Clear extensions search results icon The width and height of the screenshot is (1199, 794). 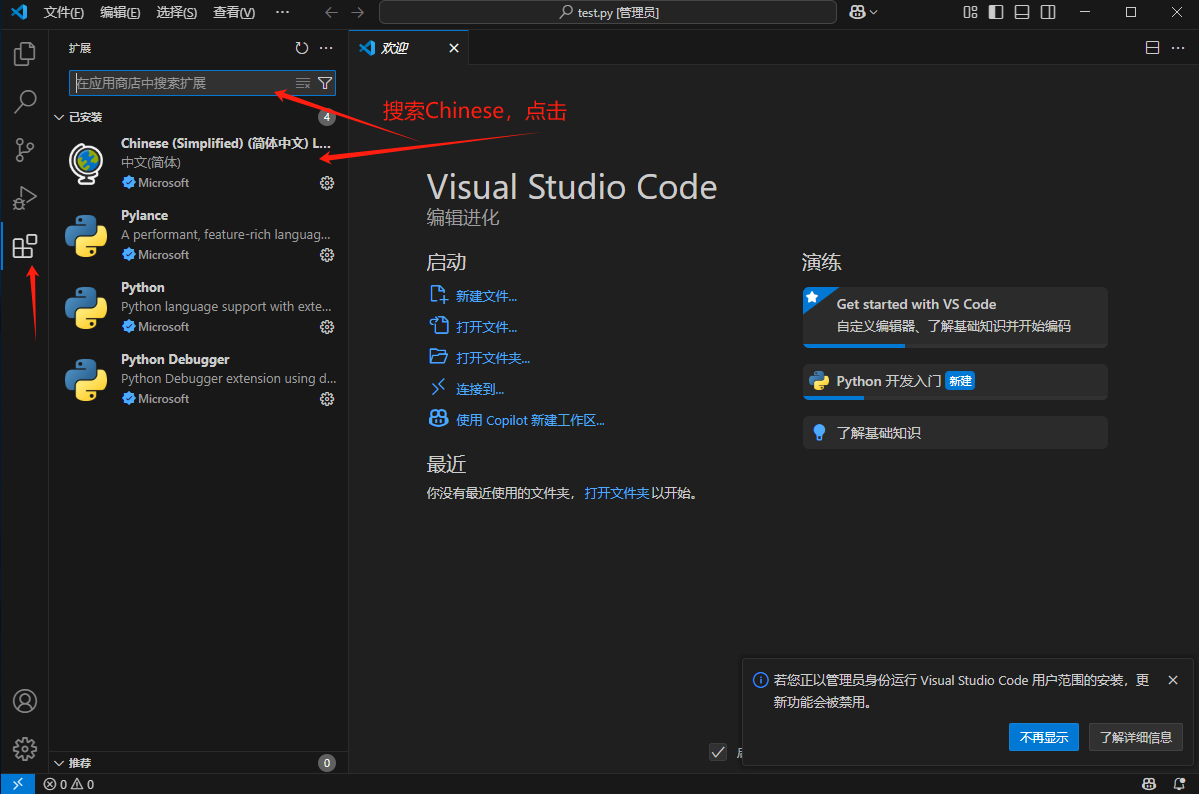coord(303,83)
